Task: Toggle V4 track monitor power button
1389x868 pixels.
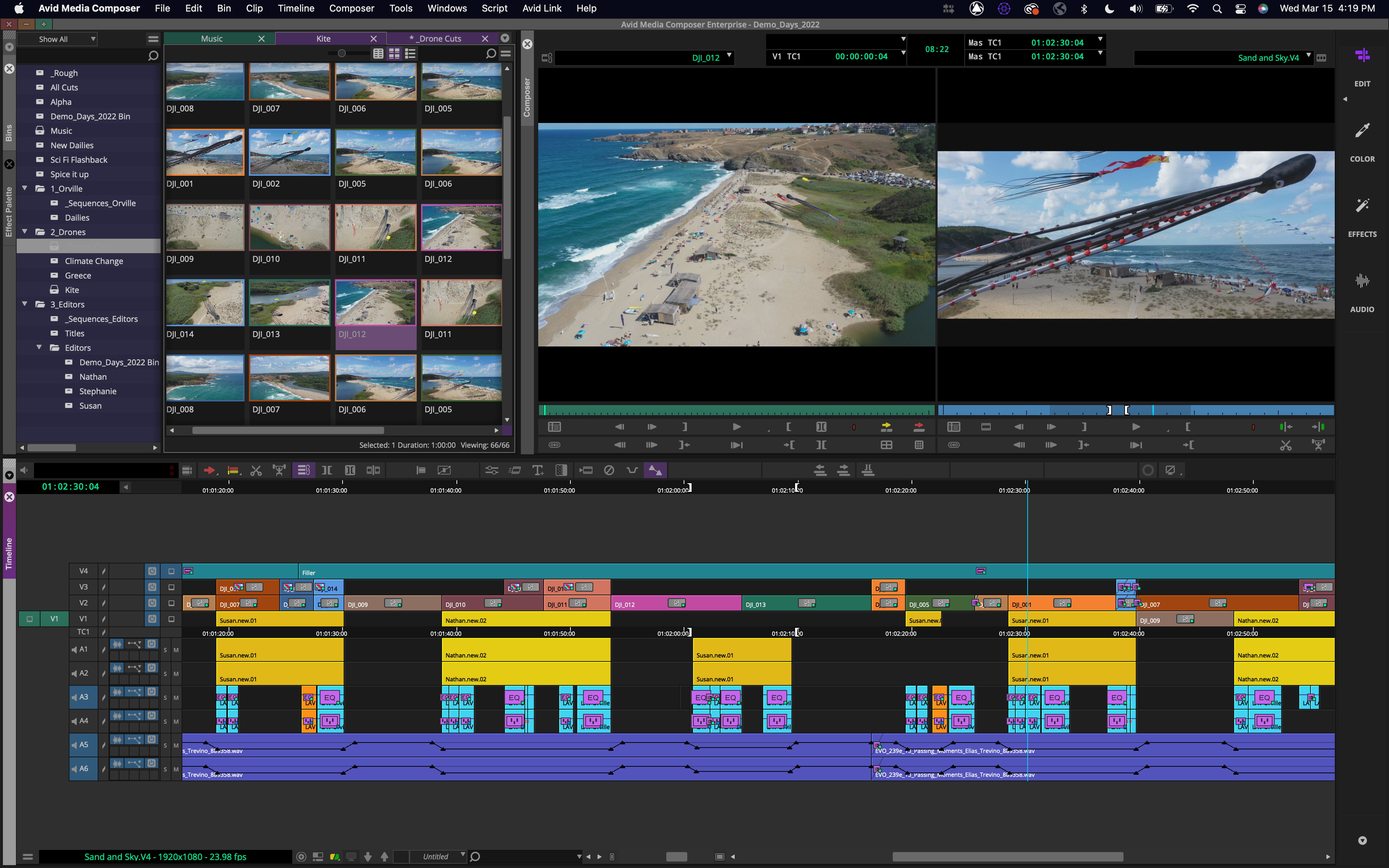Action: [x=152, y=571]
